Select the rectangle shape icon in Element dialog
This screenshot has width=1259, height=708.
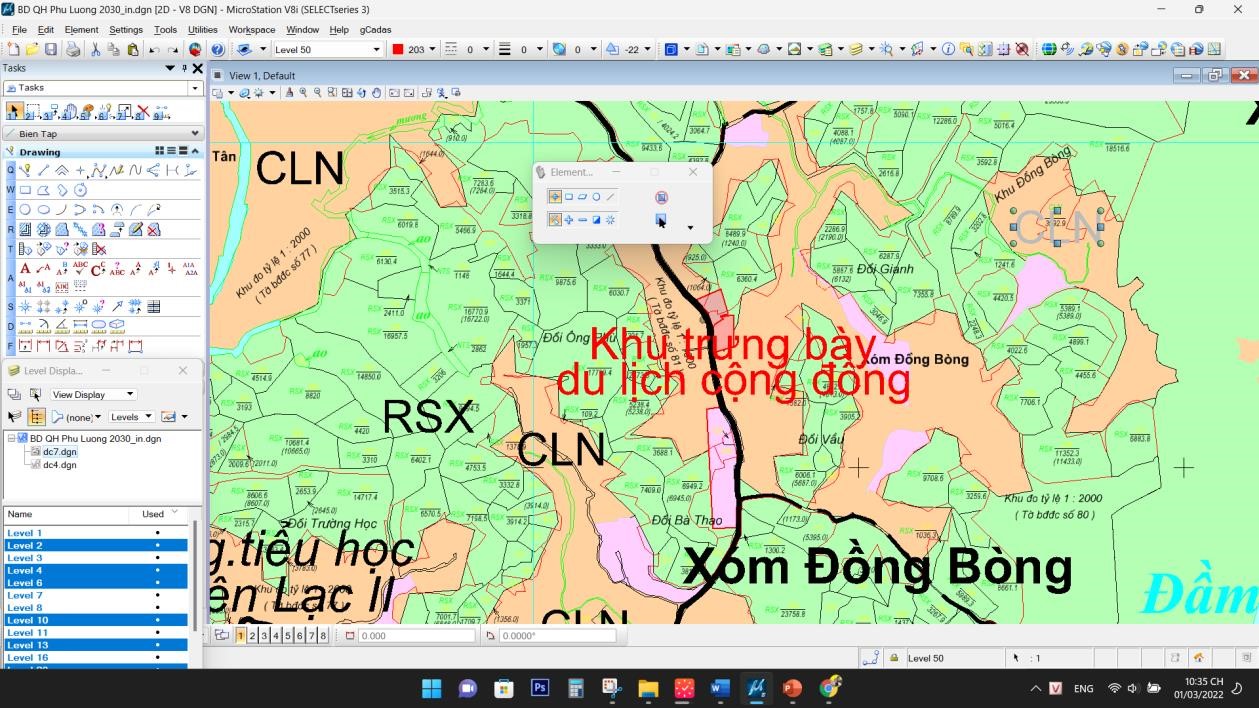pos(570,197)
